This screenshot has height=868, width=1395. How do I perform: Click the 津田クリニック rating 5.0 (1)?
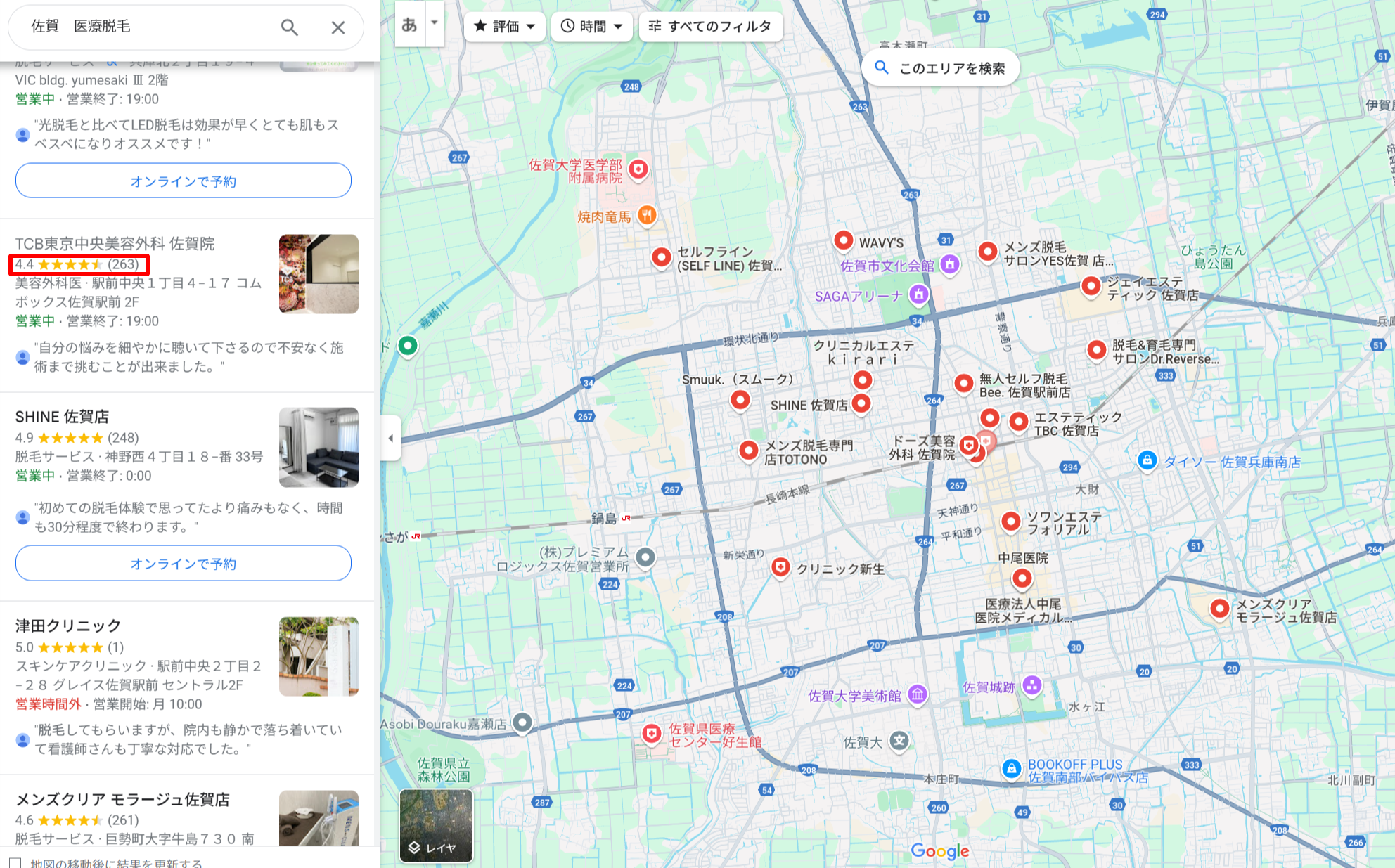point(70,647)
